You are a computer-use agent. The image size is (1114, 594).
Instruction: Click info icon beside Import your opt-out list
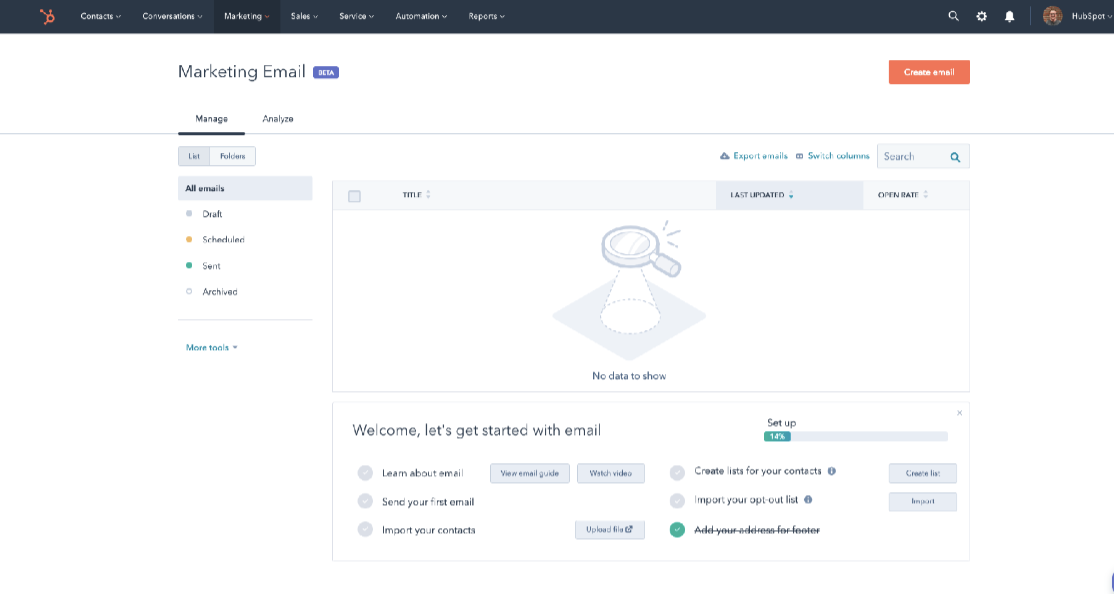(808, 500)
